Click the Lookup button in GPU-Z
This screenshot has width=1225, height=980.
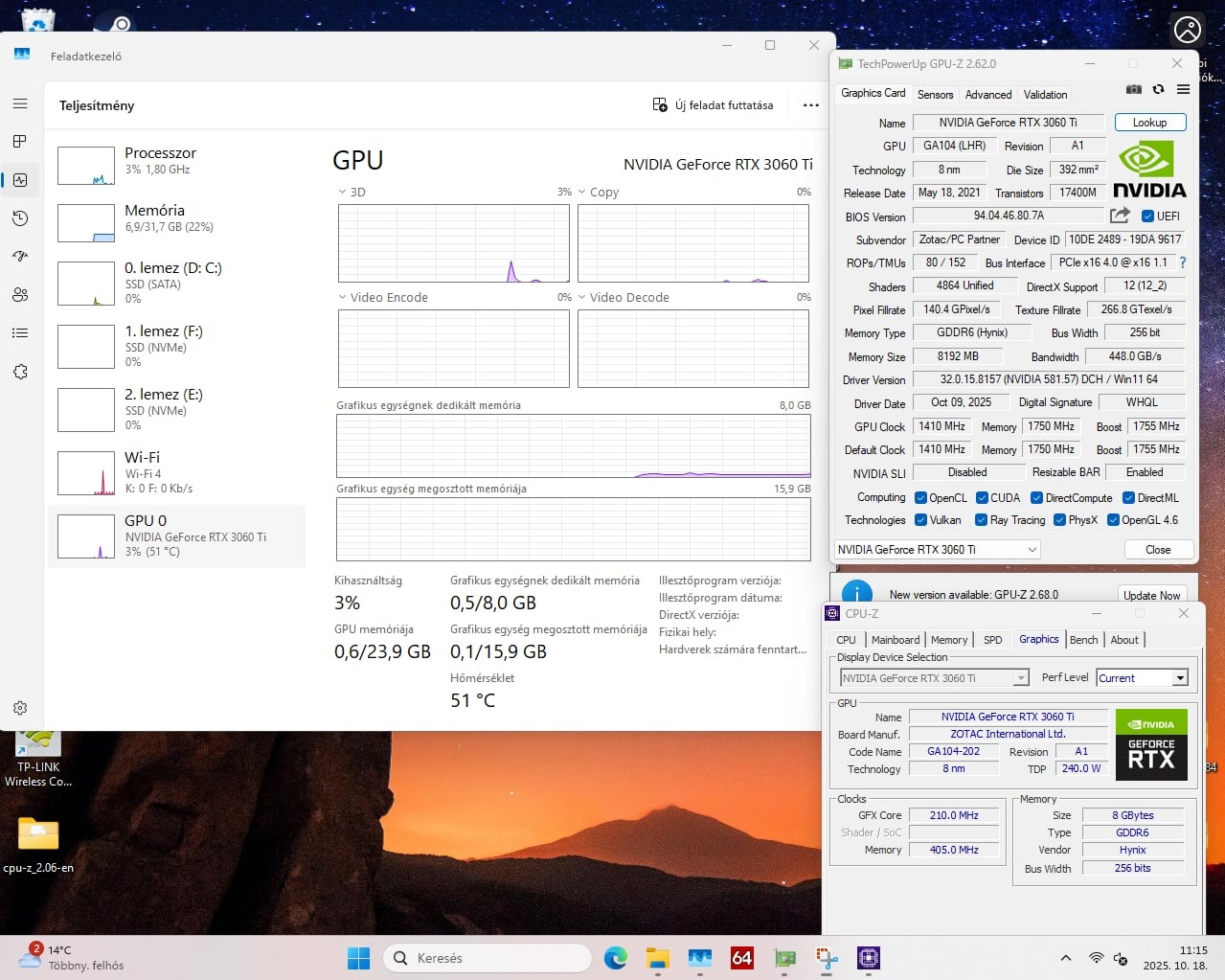(1150, 123)
